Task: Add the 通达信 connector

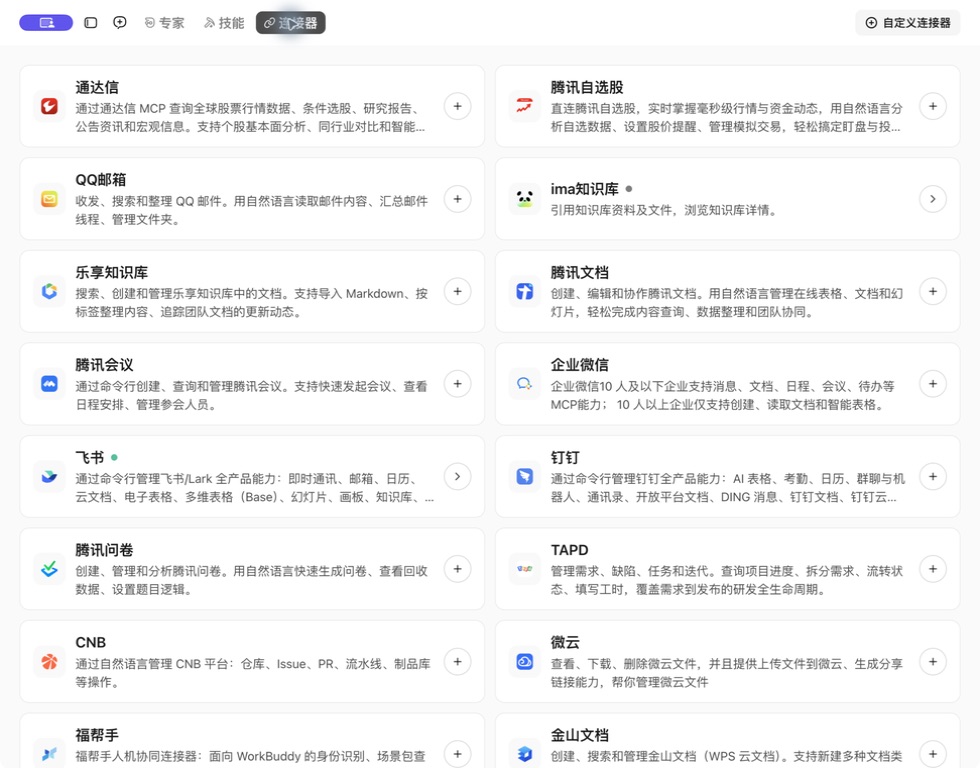Action: [458, 106]
